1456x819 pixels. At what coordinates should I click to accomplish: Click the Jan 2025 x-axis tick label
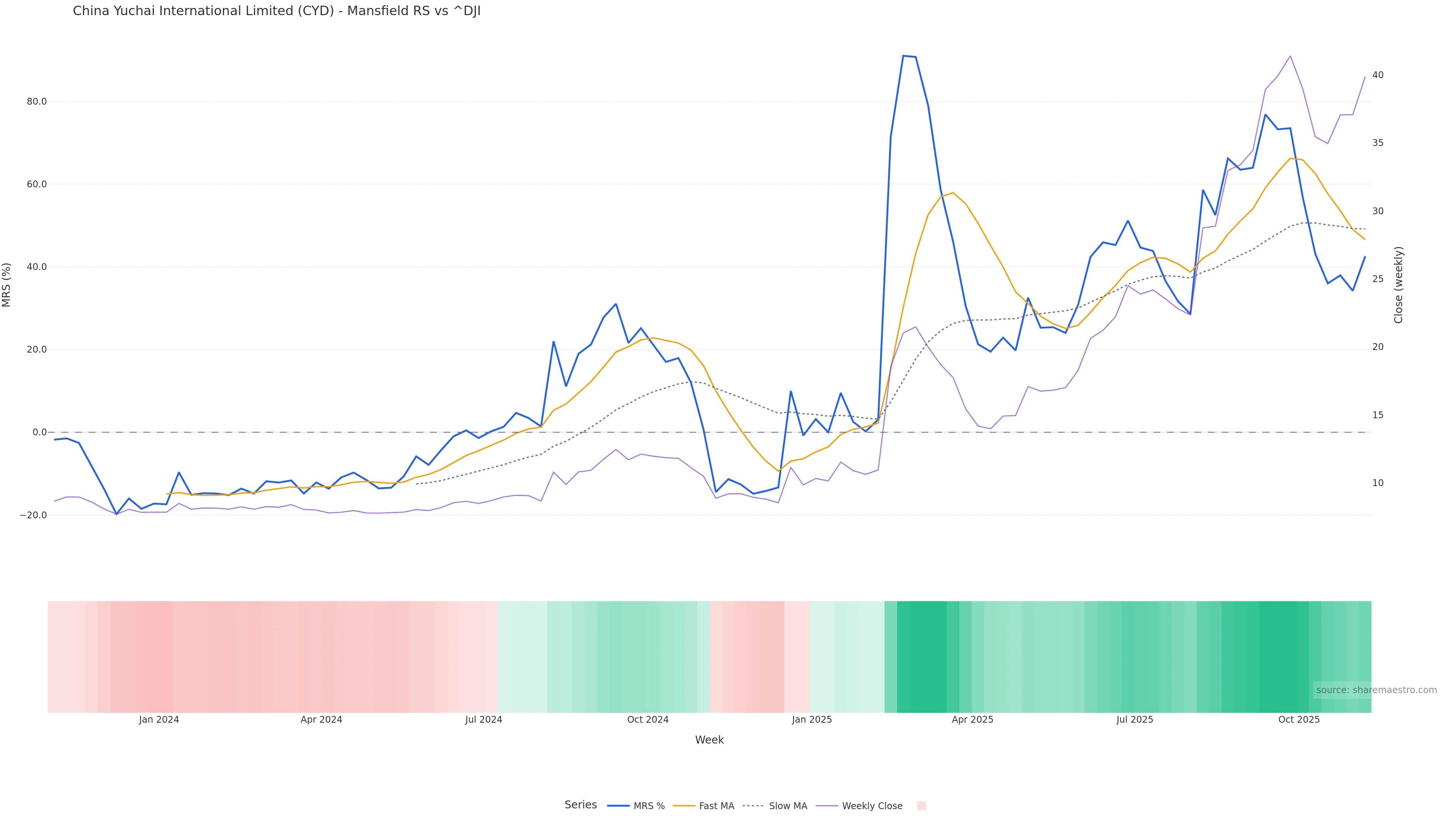tap(812, 720)
